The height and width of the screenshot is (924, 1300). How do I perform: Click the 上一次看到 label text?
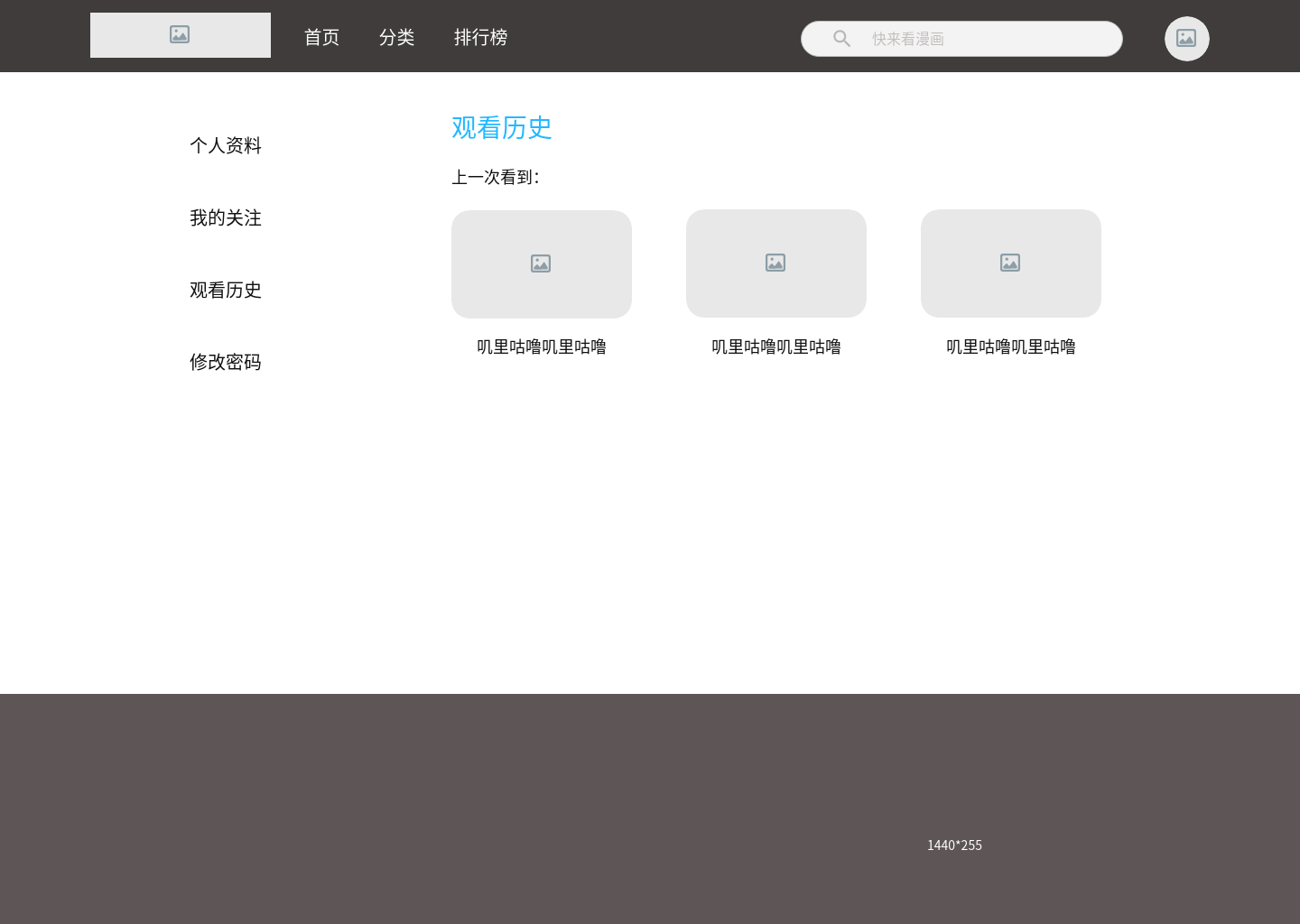click(x=495, y=177)
